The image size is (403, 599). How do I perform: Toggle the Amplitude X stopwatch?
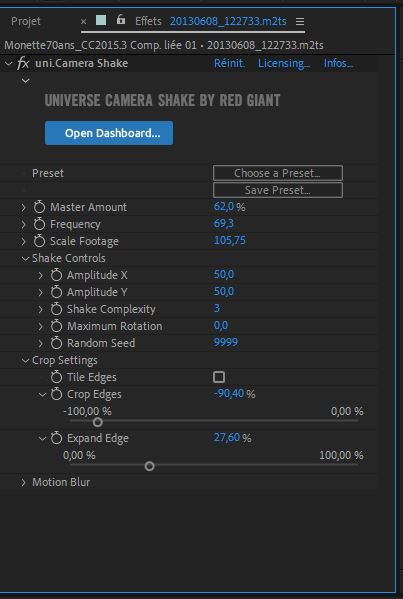[56, 275]
